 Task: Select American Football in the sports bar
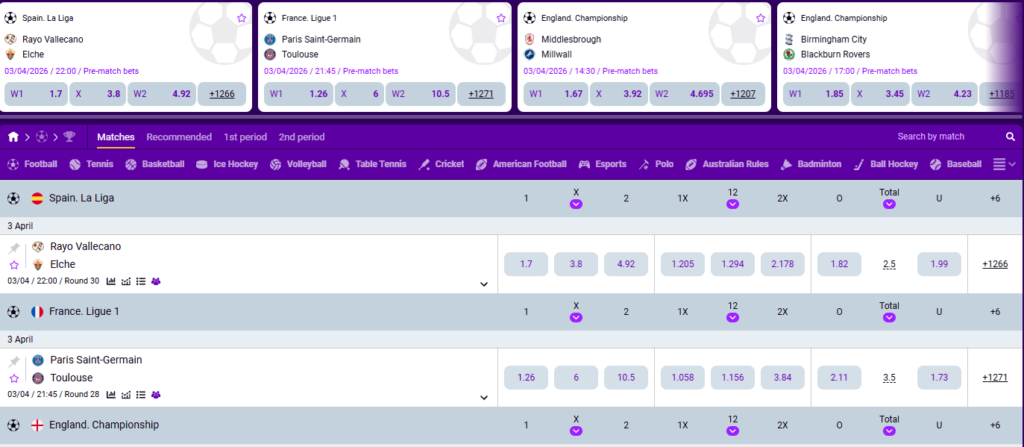520,164
